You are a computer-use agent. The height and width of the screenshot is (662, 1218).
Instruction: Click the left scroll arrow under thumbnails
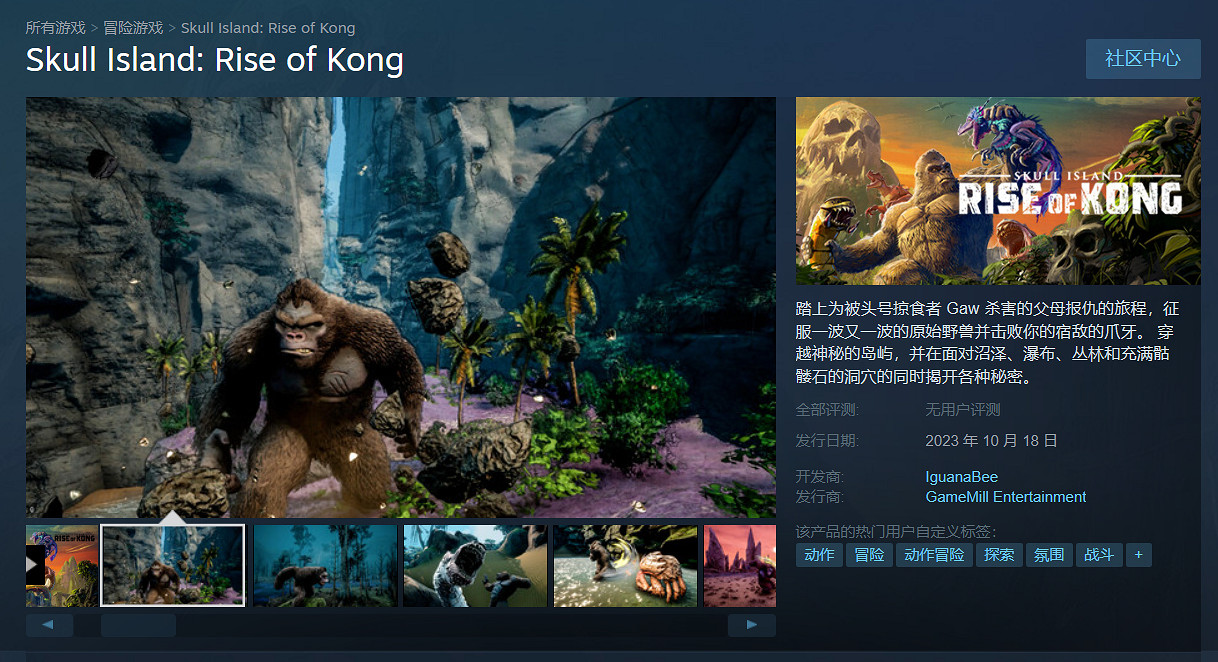point(49,626)
